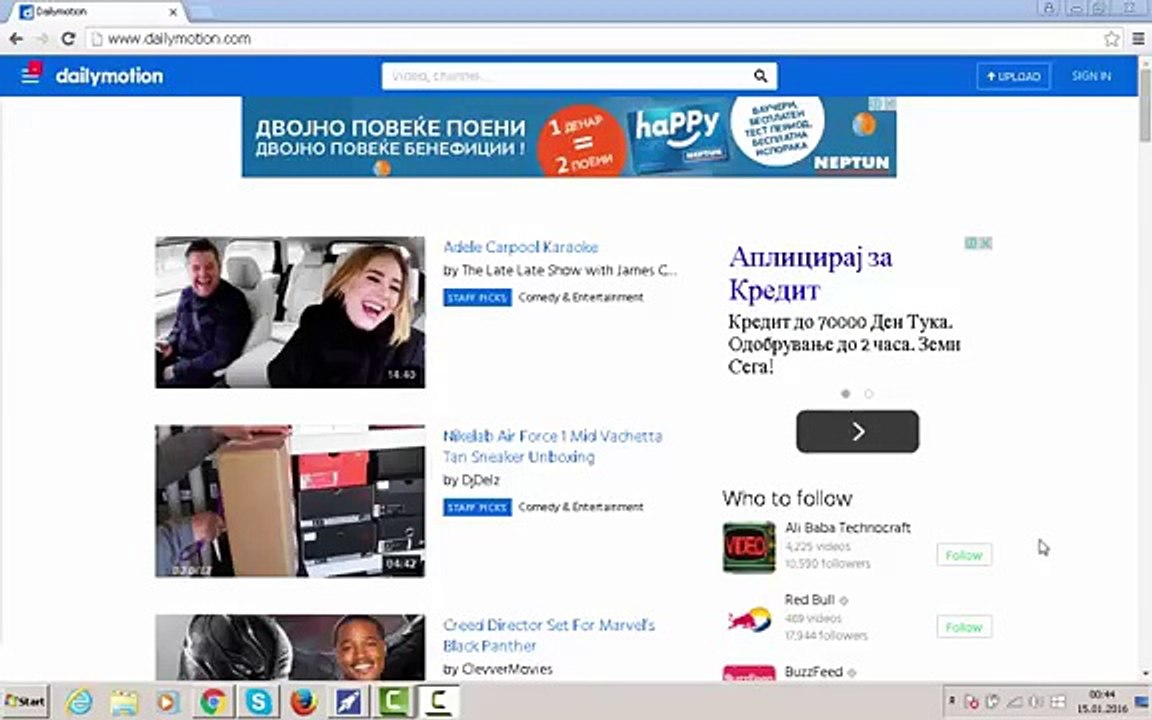Open the Adele Carpool Karaoke thumbnail

coord(289,312)
